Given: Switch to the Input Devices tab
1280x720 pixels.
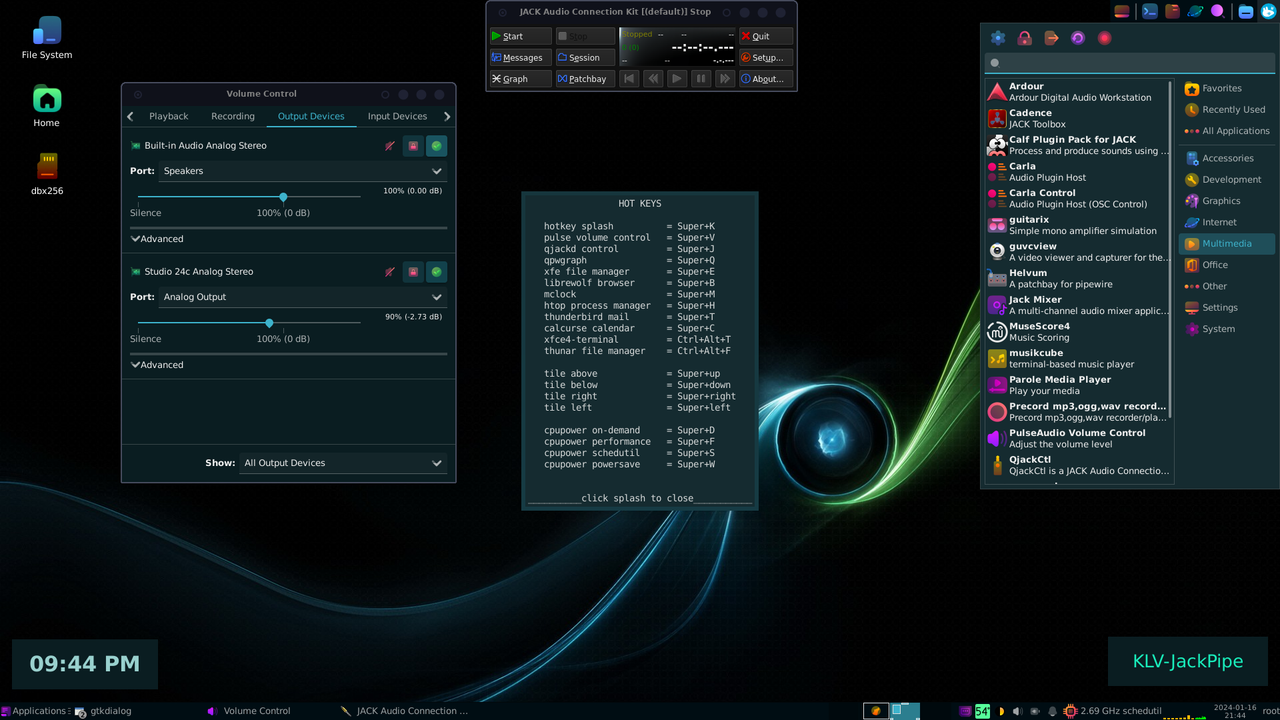Looking at the screenshot, I should click(x=396, y=116).
